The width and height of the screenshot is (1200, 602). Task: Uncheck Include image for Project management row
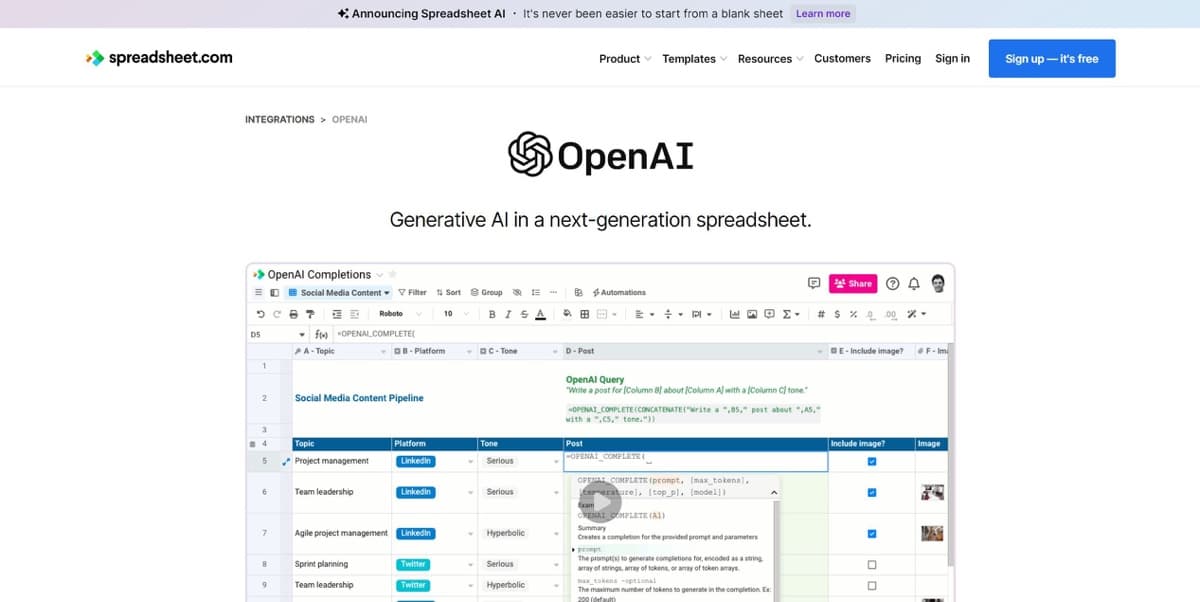(872, 461)
